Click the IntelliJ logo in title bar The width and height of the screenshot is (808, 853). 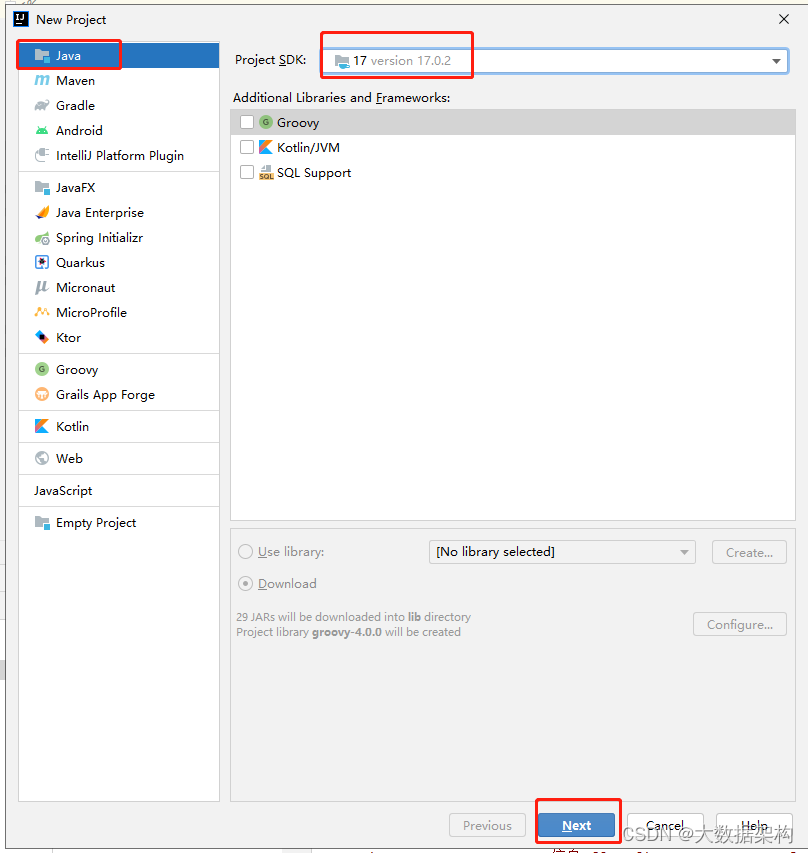[21, 20]
